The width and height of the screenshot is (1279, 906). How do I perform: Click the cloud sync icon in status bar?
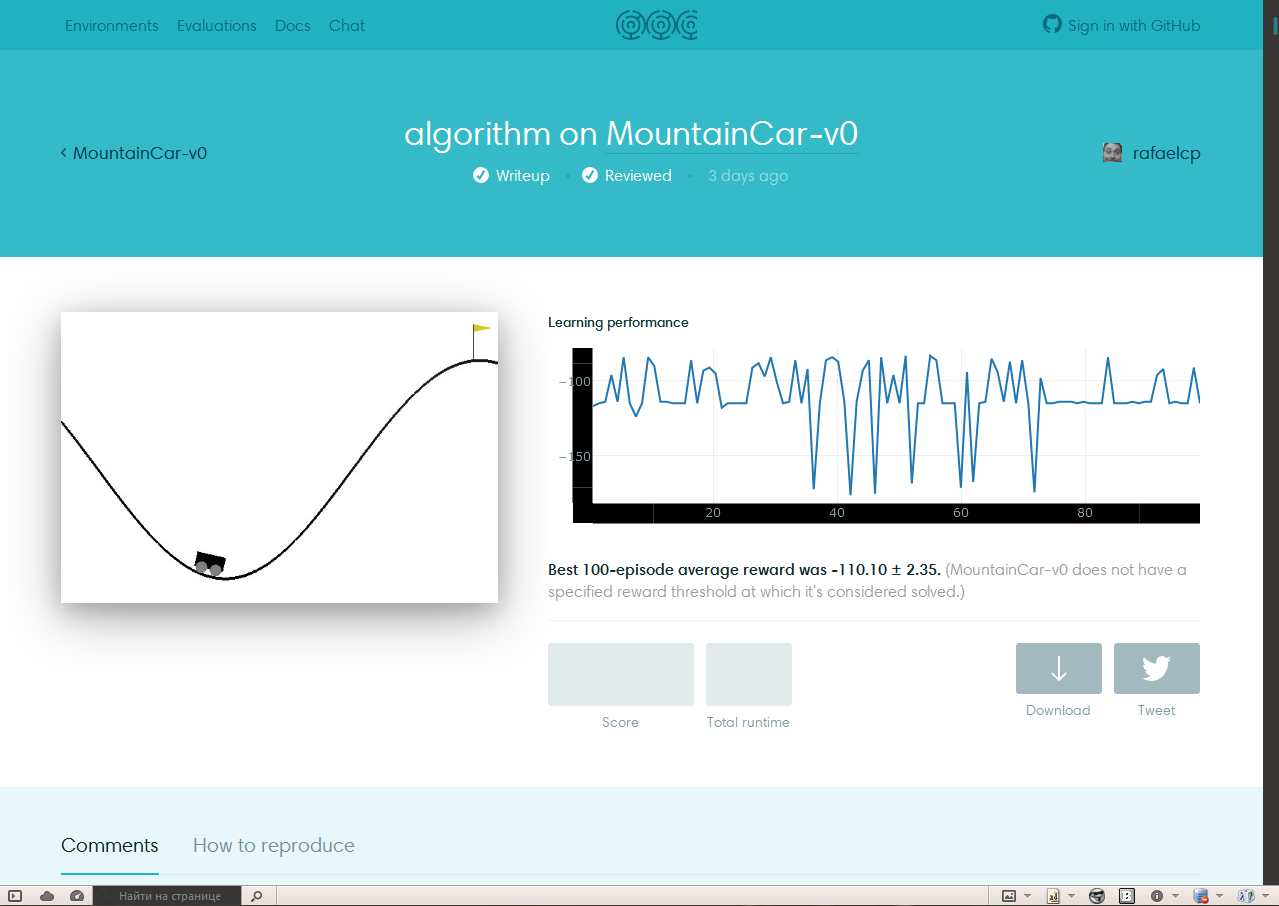[46, 896]
